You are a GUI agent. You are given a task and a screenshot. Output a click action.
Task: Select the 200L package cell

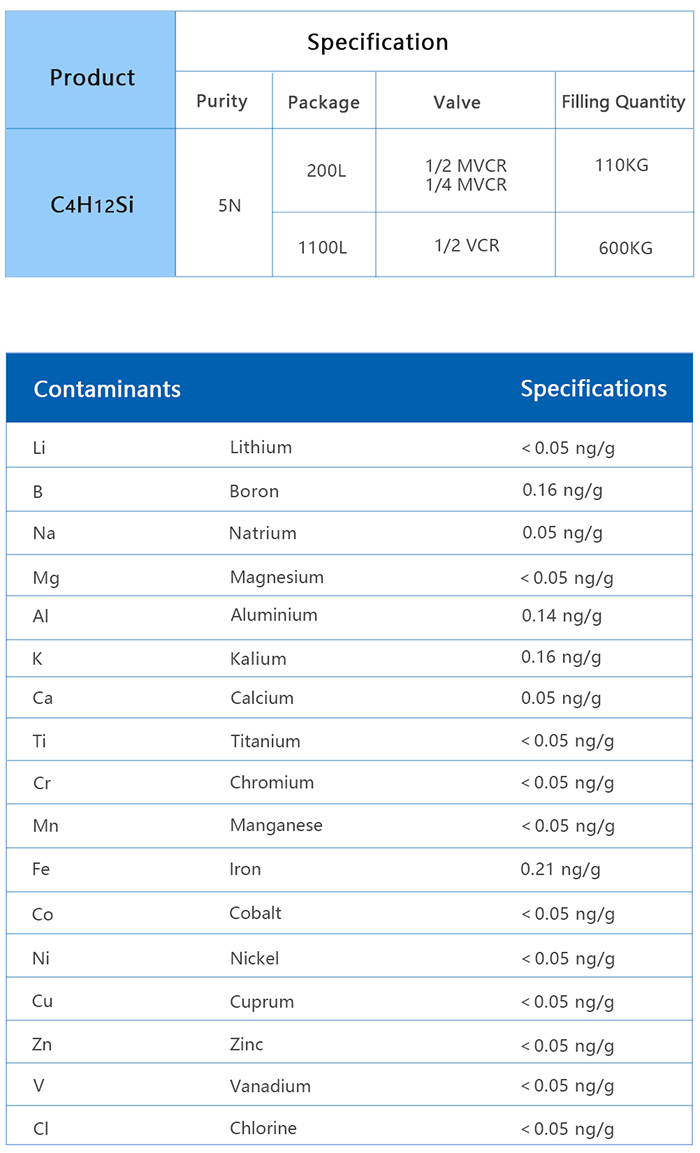point(326,171)
